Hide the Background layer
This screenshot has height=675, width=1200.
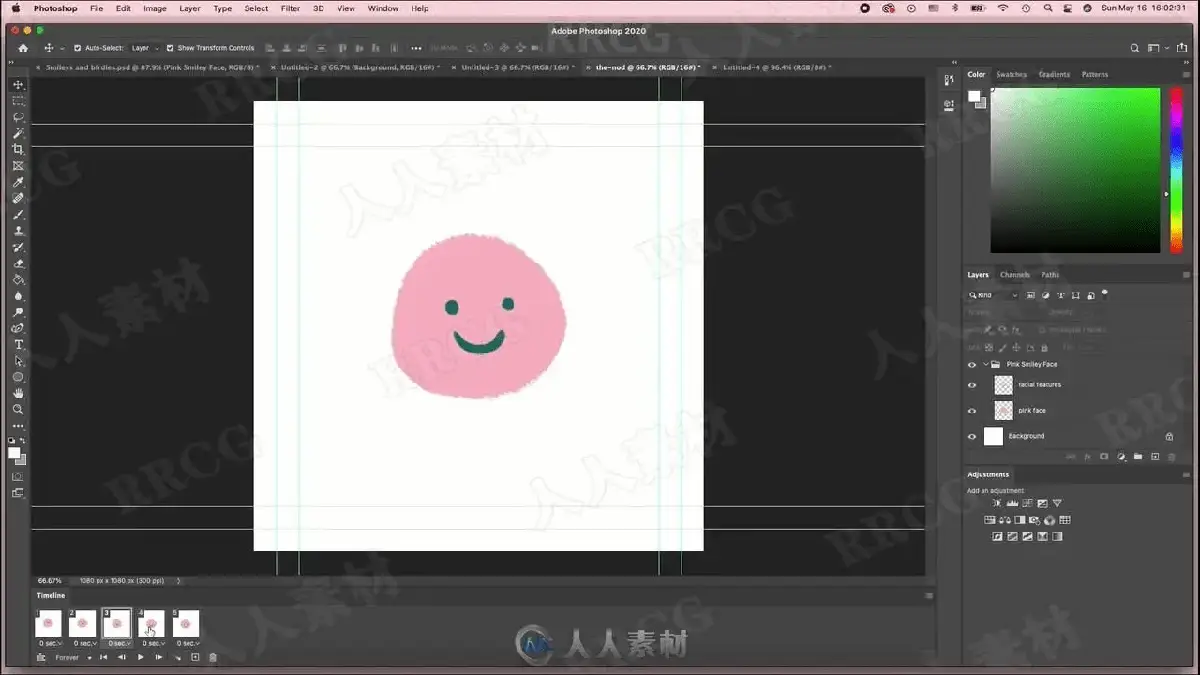click(972, 437)
